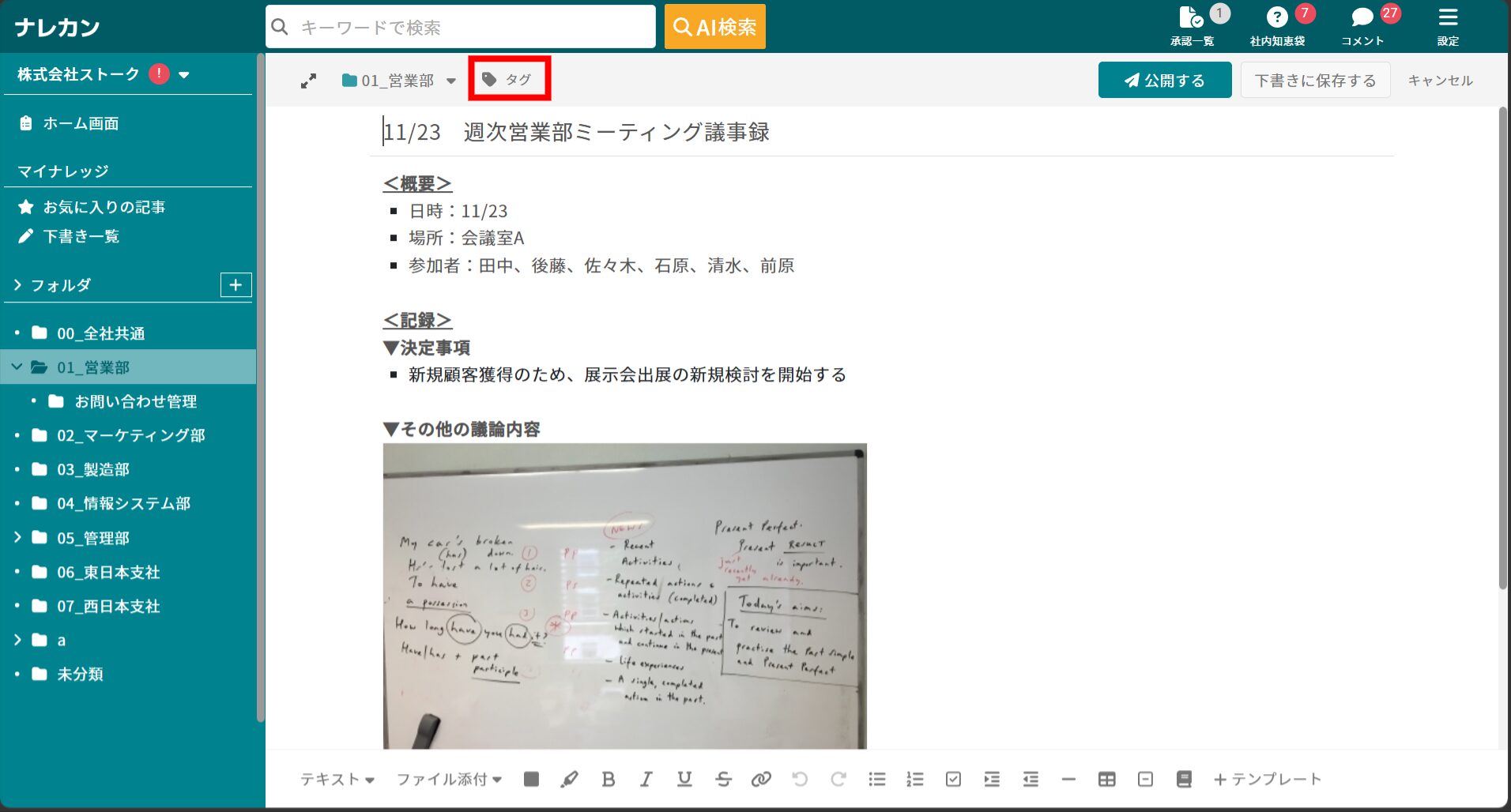Screen dimensions: 1511x812
Task: Expand the folder named a
Action: point(17,640)
